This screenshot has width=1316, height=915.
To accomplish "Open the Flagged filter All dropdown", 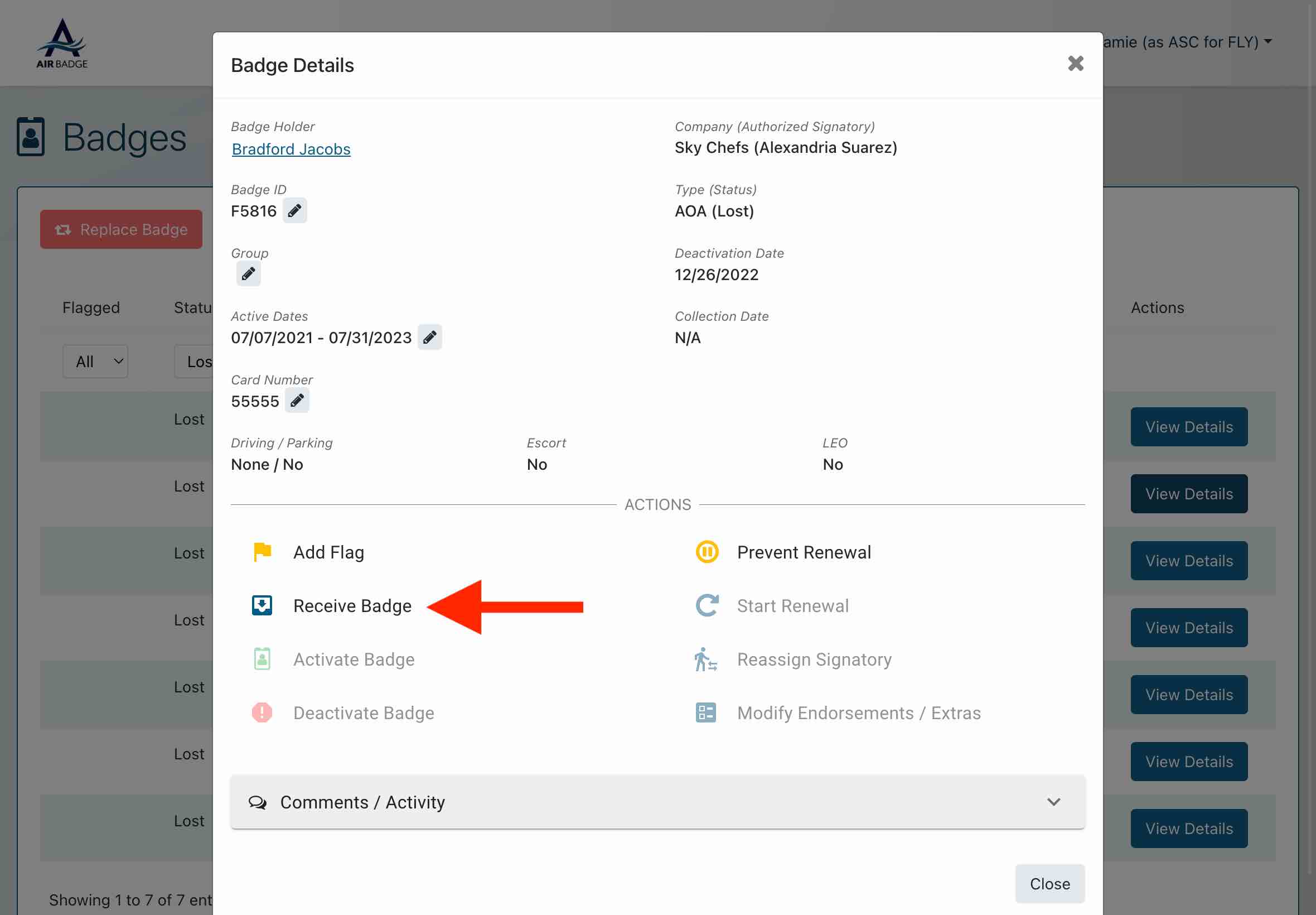I will click(95, 362).
